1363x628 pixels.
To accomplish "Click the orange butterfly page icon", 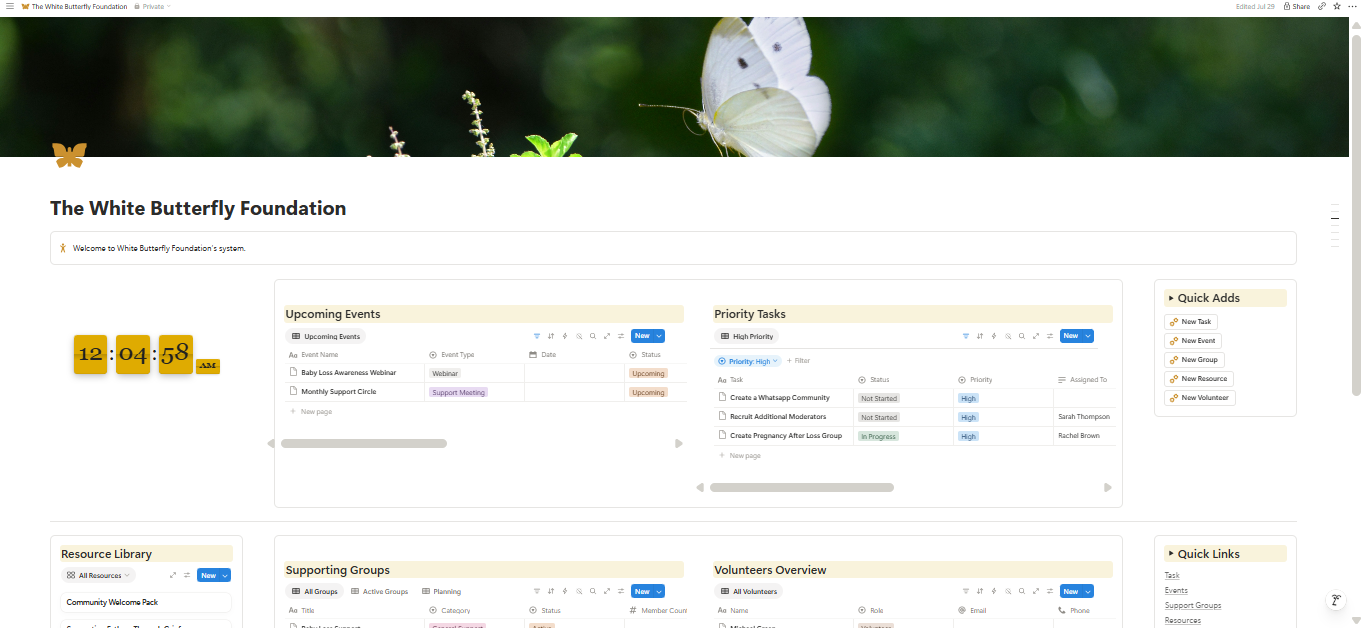I will (69, 154).
